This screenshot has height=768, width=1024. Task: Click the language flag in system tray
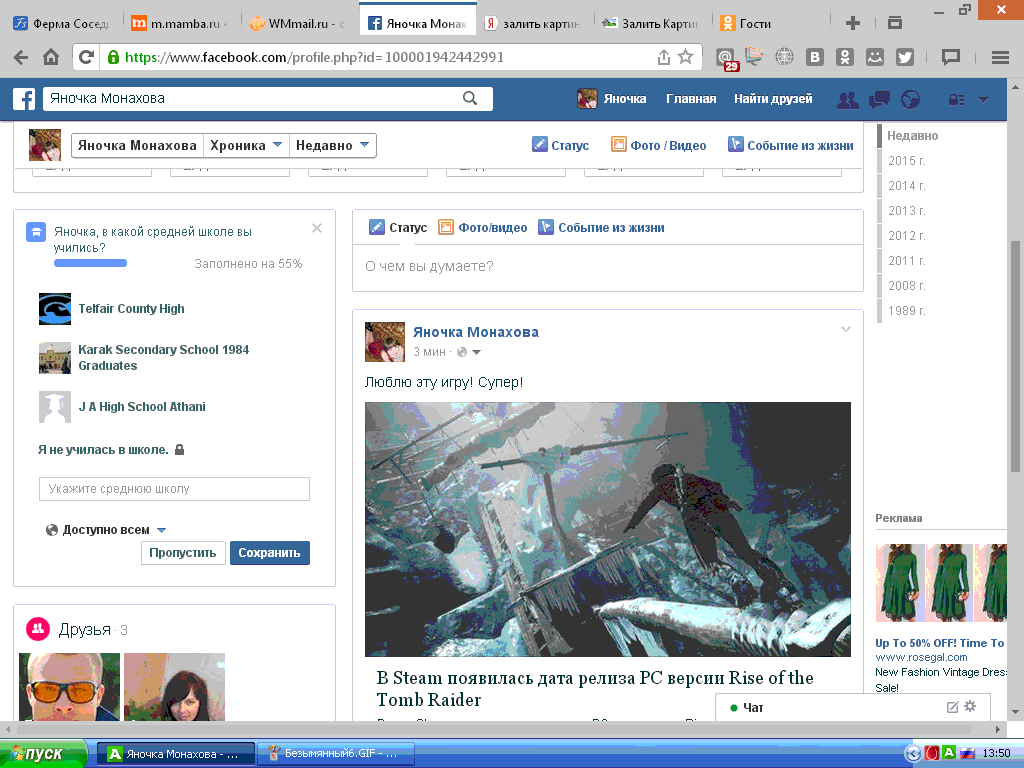point(967,753)
